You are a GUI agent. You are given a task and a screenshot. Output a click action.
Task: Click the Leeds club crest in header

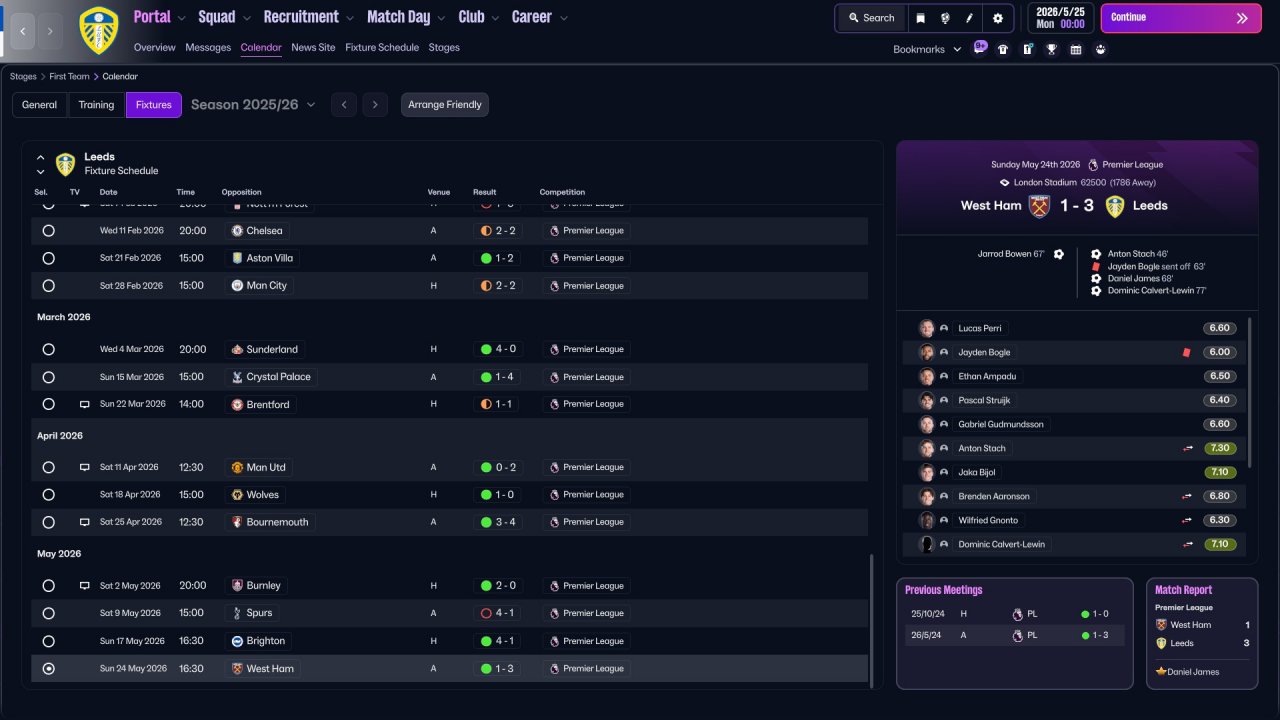point(98,30)
